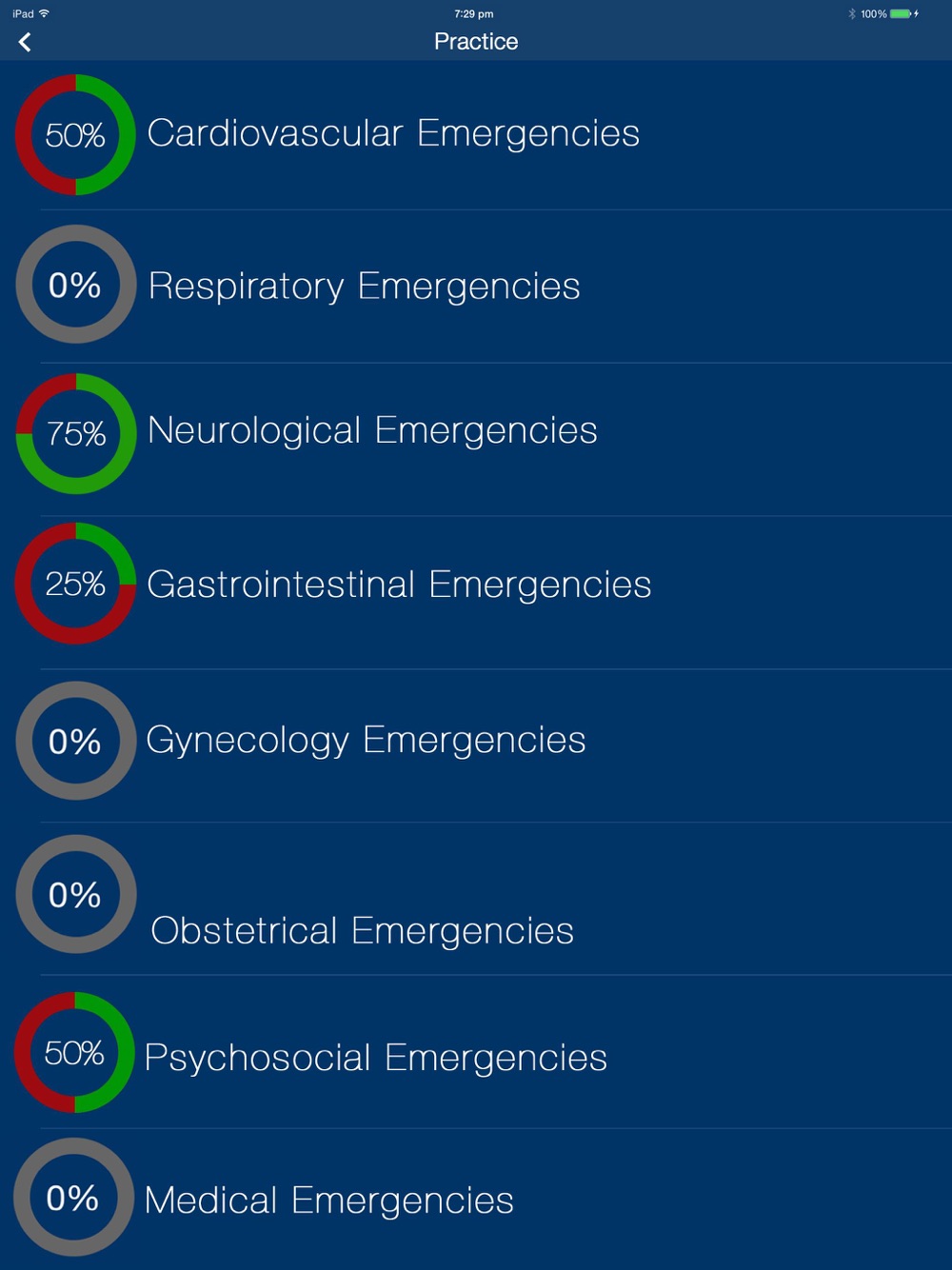This screenshot has height=1270, width=952.
Task: Tap the battery indicator in status bar
Action: pyautogui.click(x=901, y=13)
